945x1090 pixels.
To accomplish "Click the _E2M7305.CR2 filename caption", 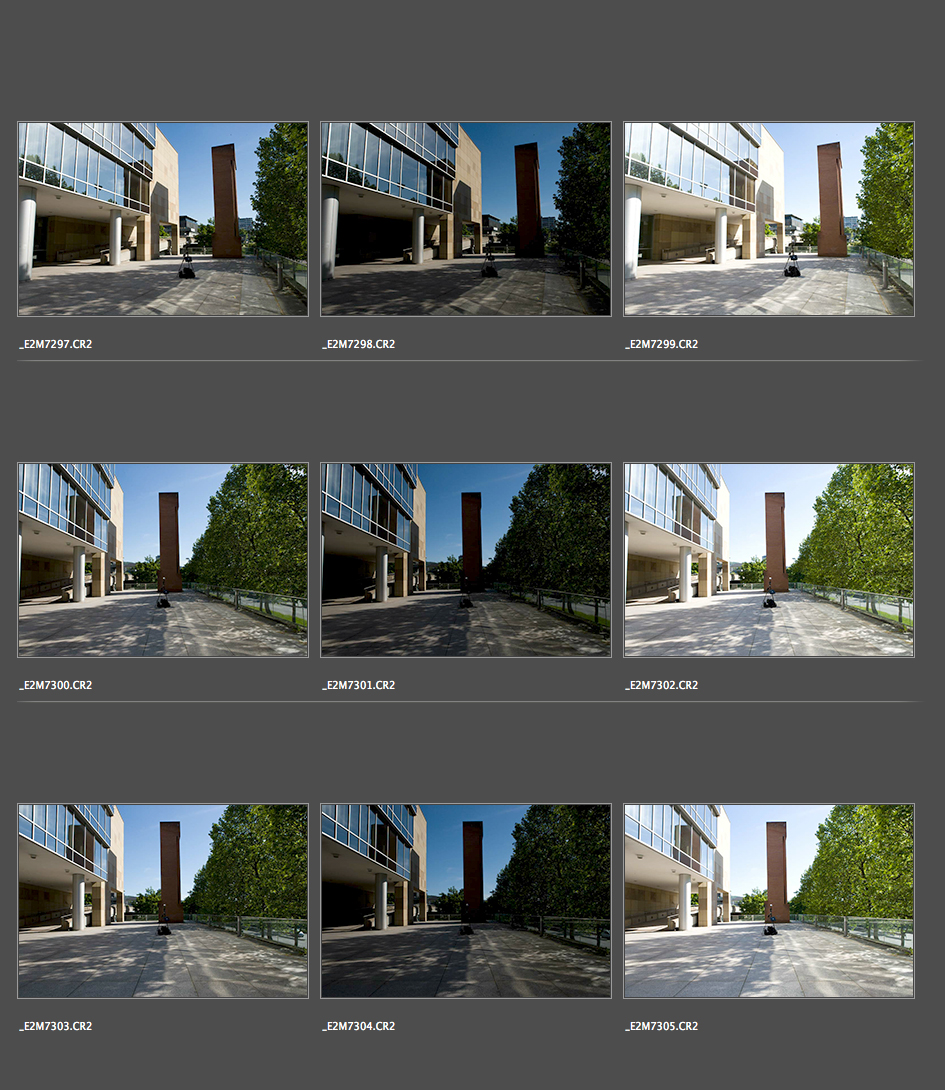I will 662,1026.
